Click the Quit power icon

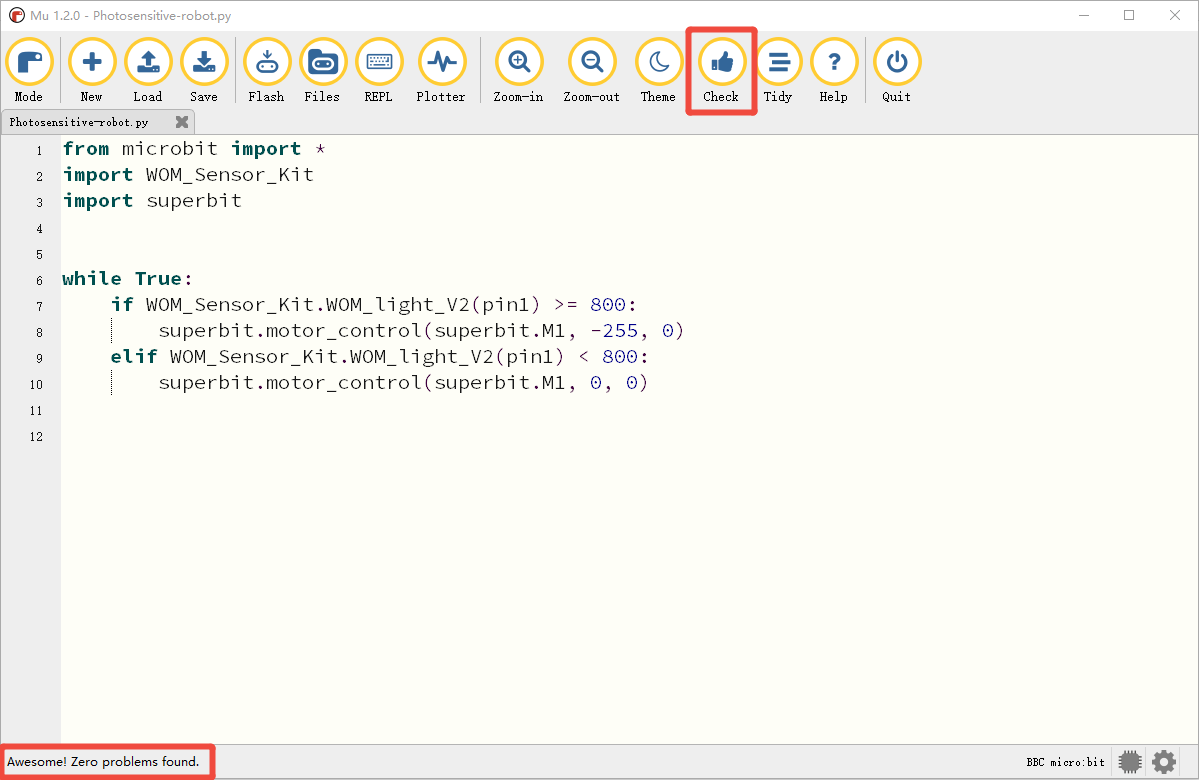click(x=896, y=70)
